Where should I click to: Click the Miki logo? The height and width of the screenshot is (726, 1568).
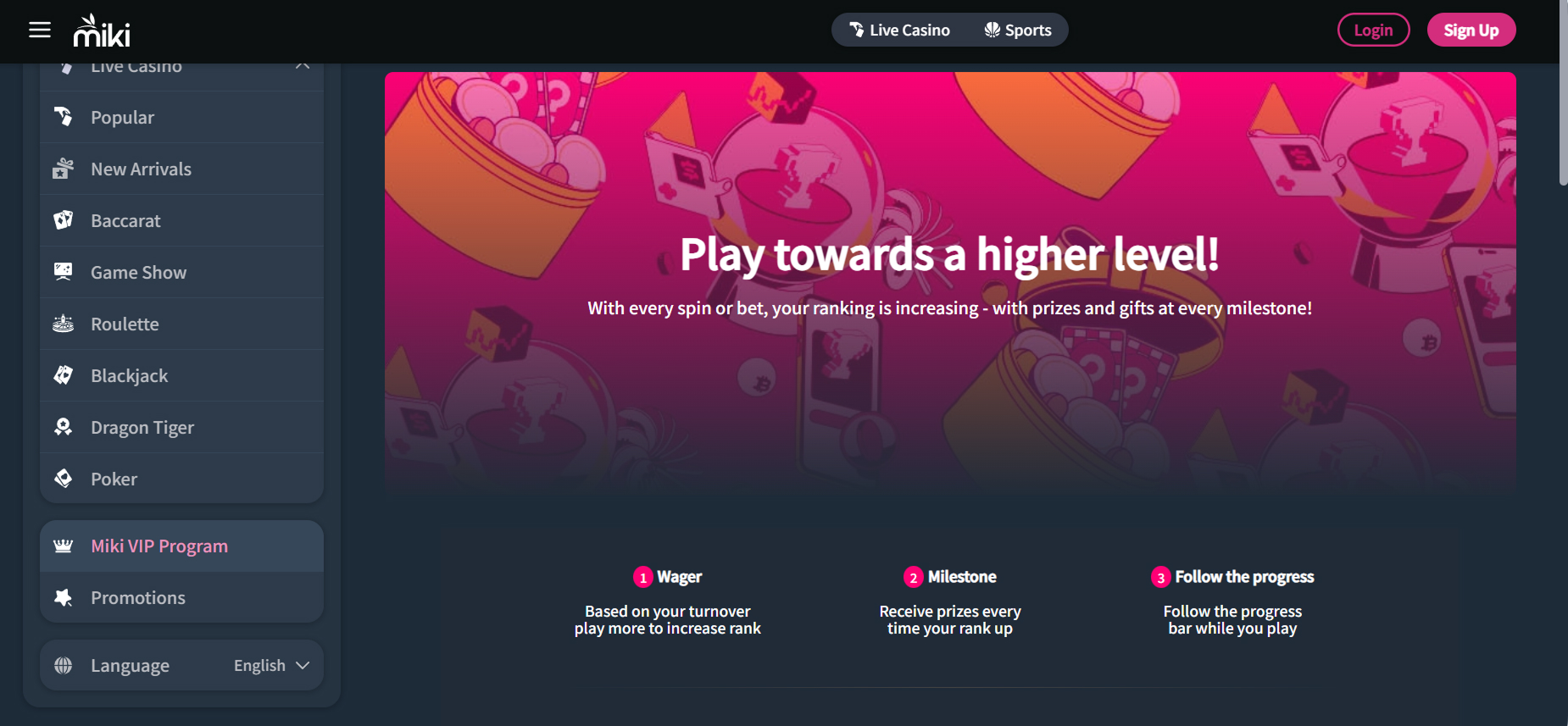click(102, 30)
